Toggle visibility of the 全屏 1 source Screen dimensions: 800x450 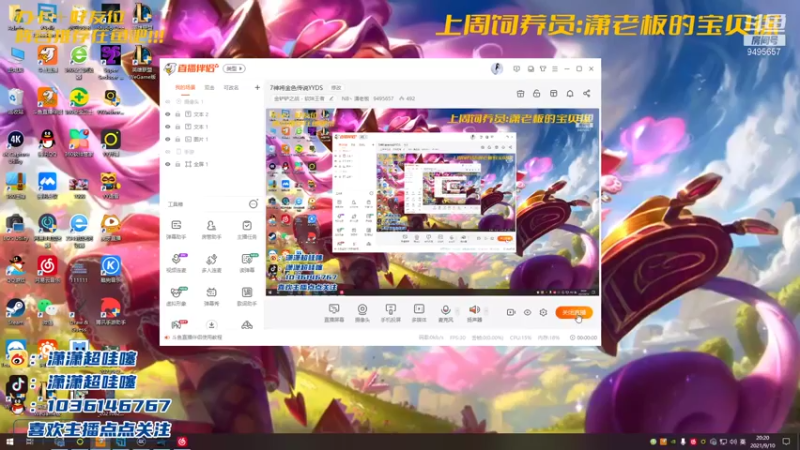[168, 164]
